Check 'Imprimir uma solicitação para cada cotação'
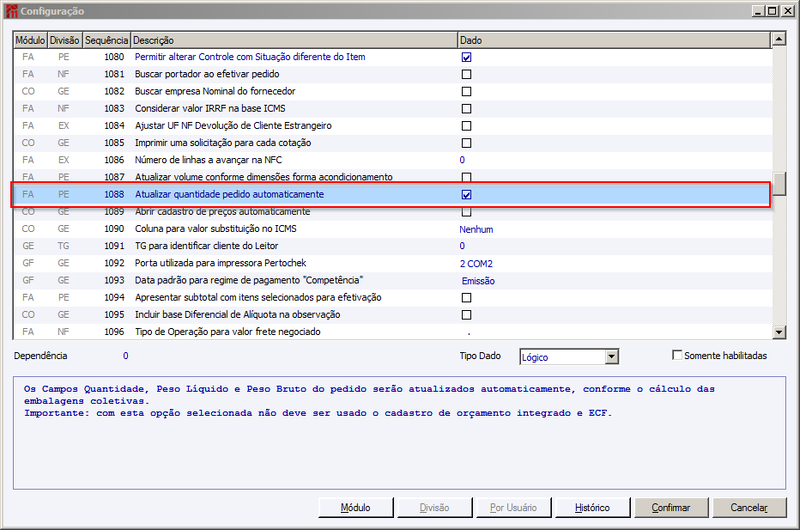Viewport: 800px width, 530px height. click(x=466, y=143)
